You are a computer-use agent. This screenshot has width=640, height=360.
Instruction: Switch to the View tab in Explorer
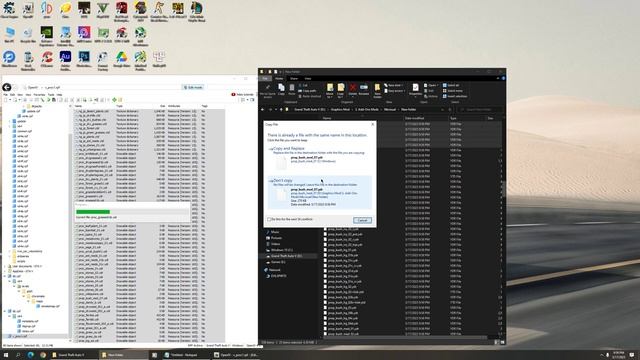tap(308, 78)
